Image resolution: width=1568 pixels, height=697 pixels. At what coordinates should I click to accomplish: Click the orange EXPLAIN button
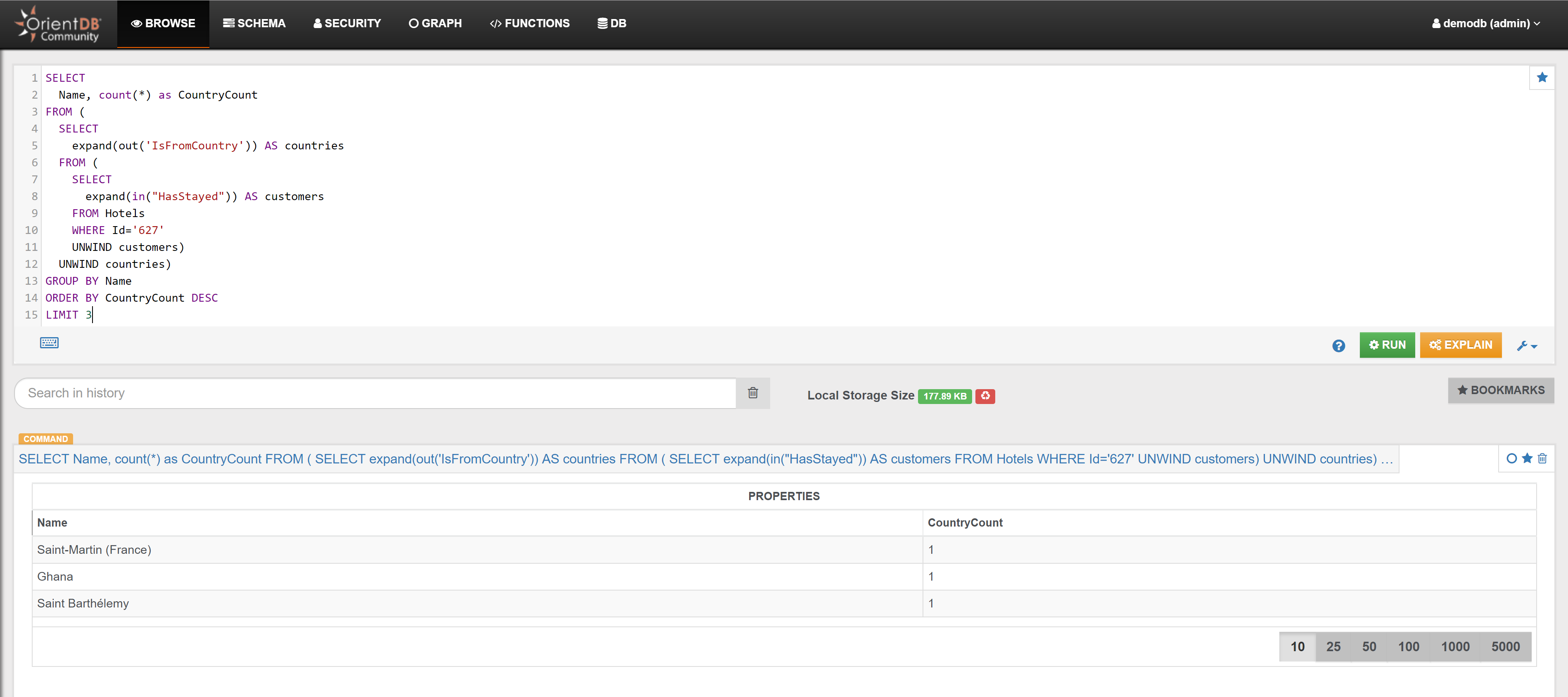click(1460, 345)
